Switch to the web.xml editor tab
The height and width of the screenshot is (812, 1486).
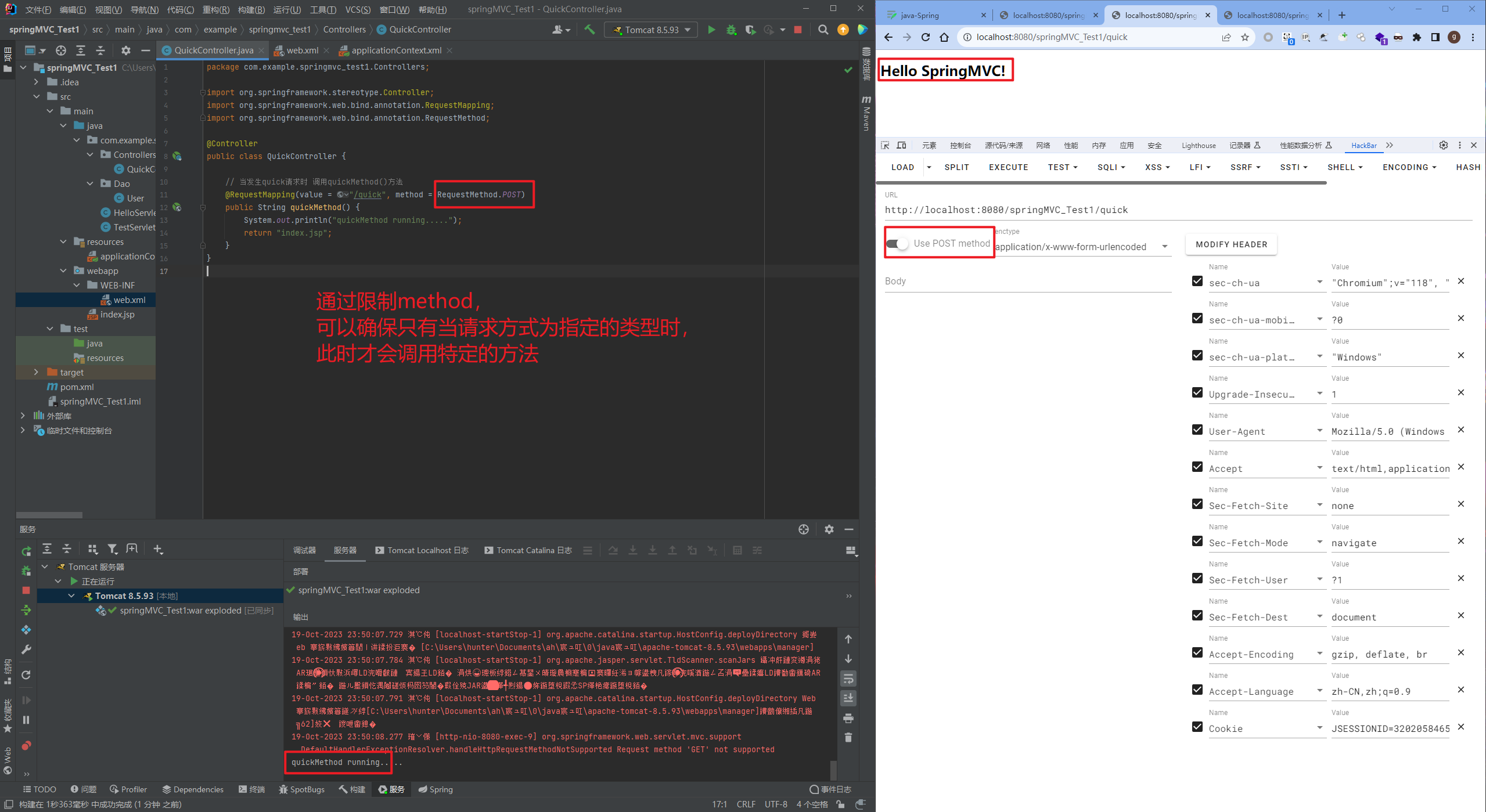click(x=302, y=50)
